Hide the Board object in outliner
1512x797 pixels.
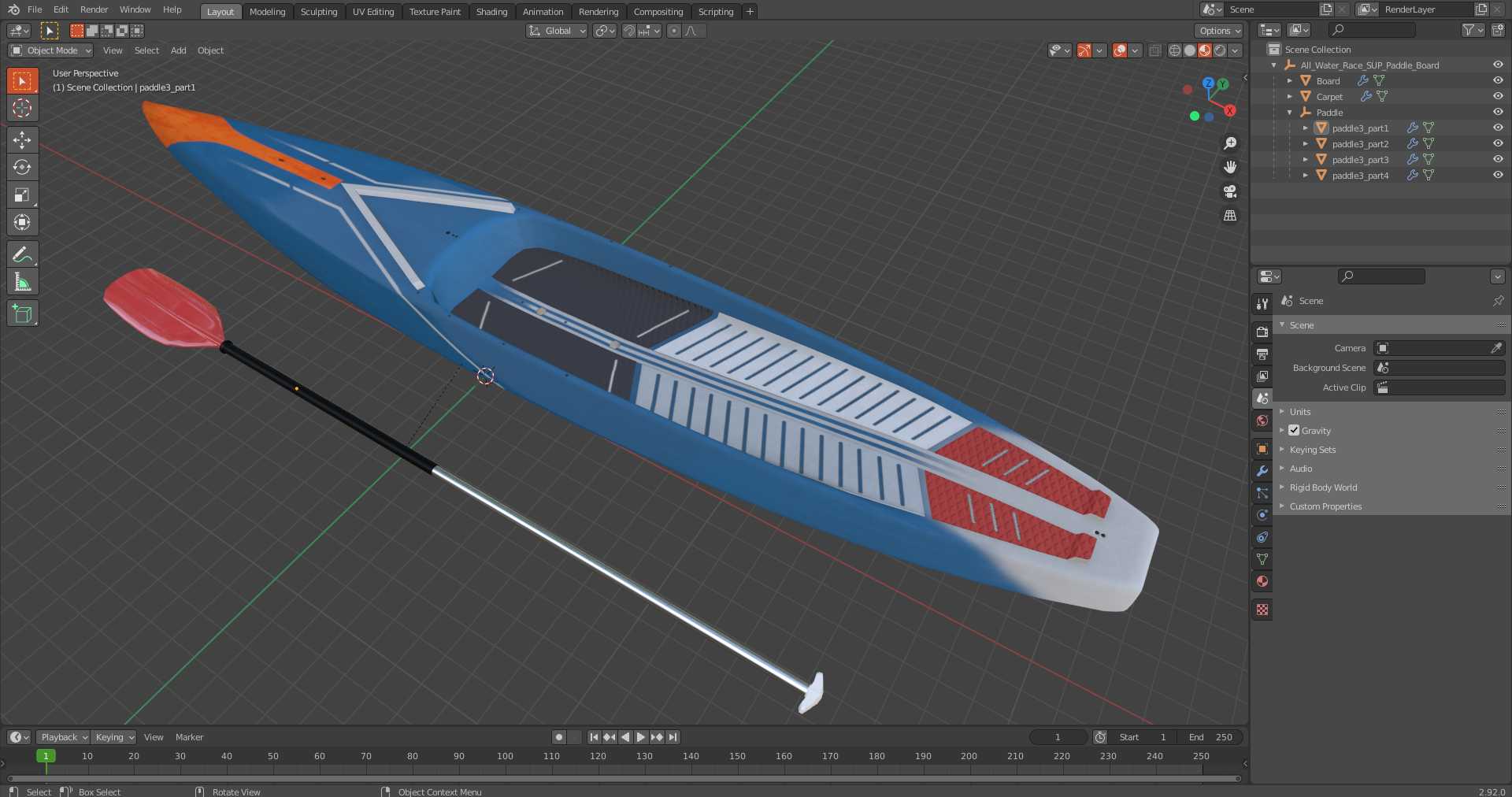(1498, 80)
